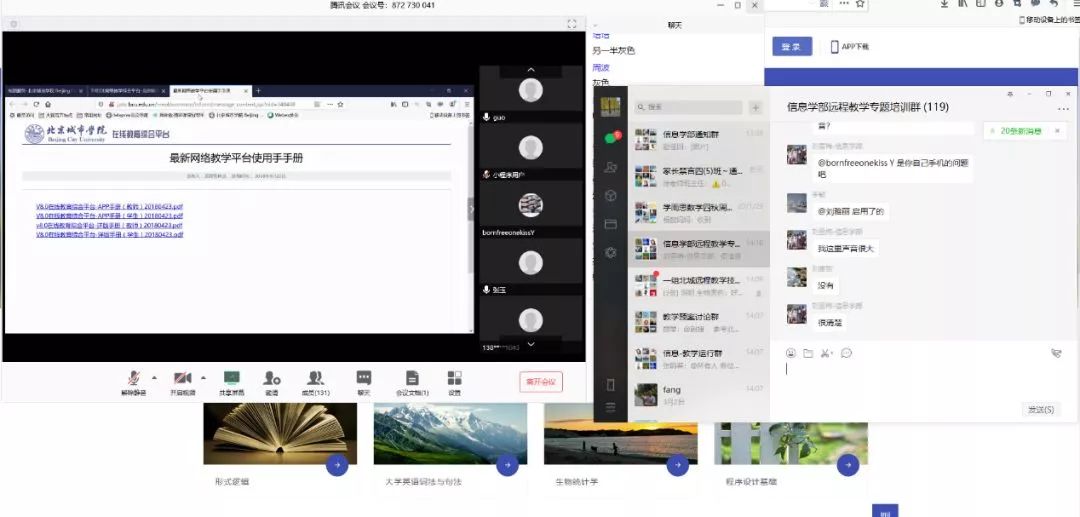This screenshot has width=1080, height=517.
Task: Toggle fullscreen for the meeting window
Action: (572, 23)
